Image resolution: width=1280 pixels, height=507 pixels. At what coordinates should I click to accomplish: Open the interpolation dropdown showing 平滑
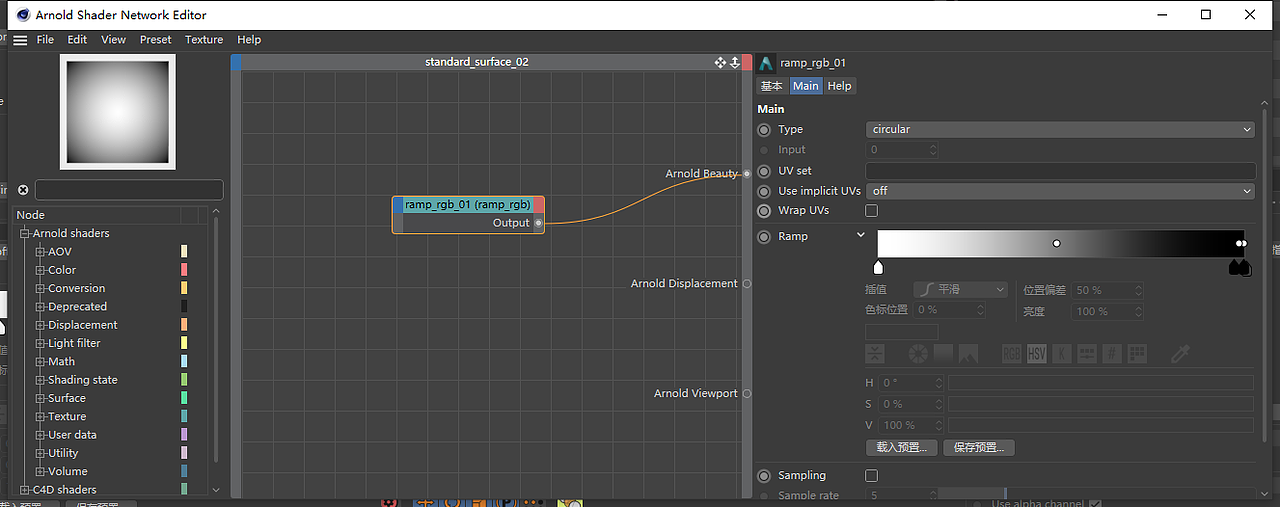point(962,289)
